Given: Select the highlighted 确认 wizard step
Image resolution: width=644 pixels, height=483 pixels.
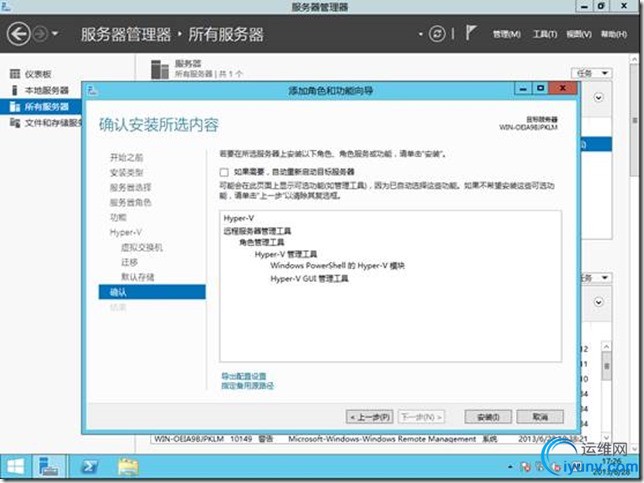Looking at the screenshot, I should [152, 292].
